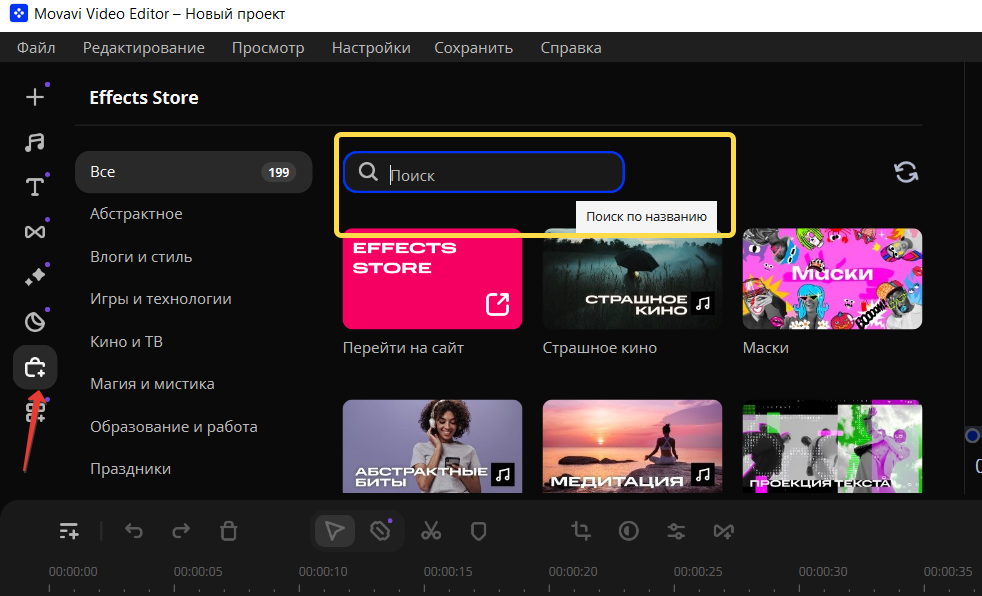This screenshot has width=982, height=596.
Task: Open the Titles text tool
Action: [35, 187]
